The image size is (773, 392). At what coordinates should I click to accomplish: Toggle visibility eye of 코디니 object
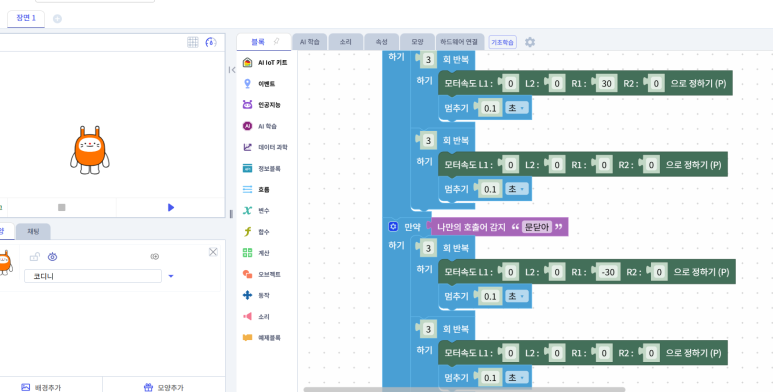(x=52, y=256)
